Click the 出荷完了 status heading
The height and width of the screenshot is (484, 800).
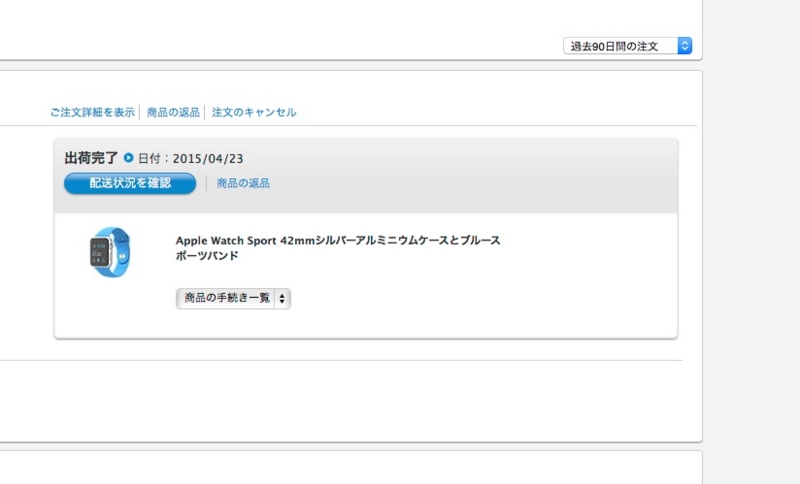91,158
